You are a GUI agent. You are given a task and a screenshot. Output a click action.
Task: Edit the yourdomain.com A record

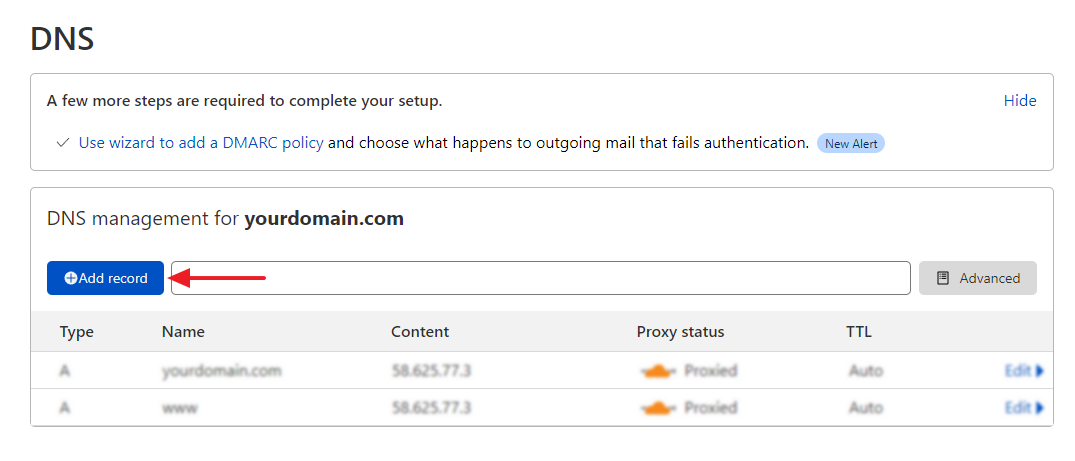[1024, 371]
